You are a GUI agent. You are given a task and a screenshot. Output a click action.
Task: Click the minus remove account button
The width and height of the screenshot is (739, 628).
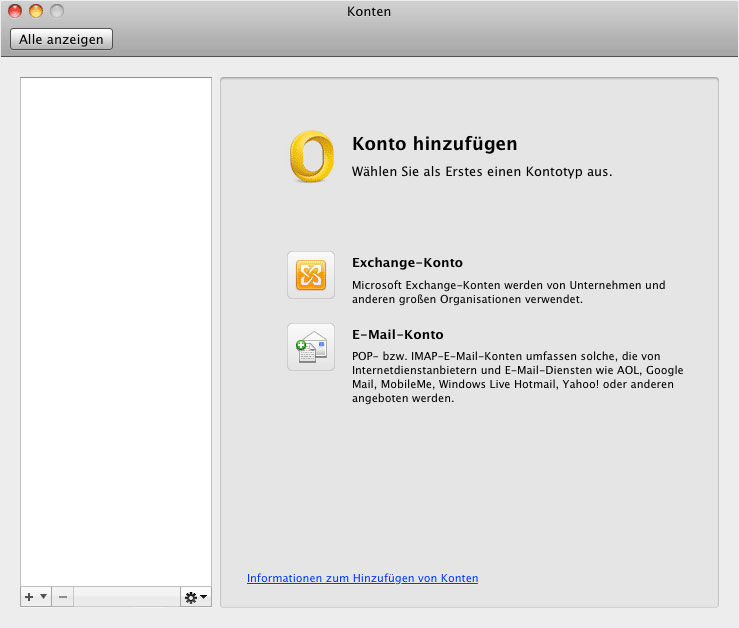[63, 597]
